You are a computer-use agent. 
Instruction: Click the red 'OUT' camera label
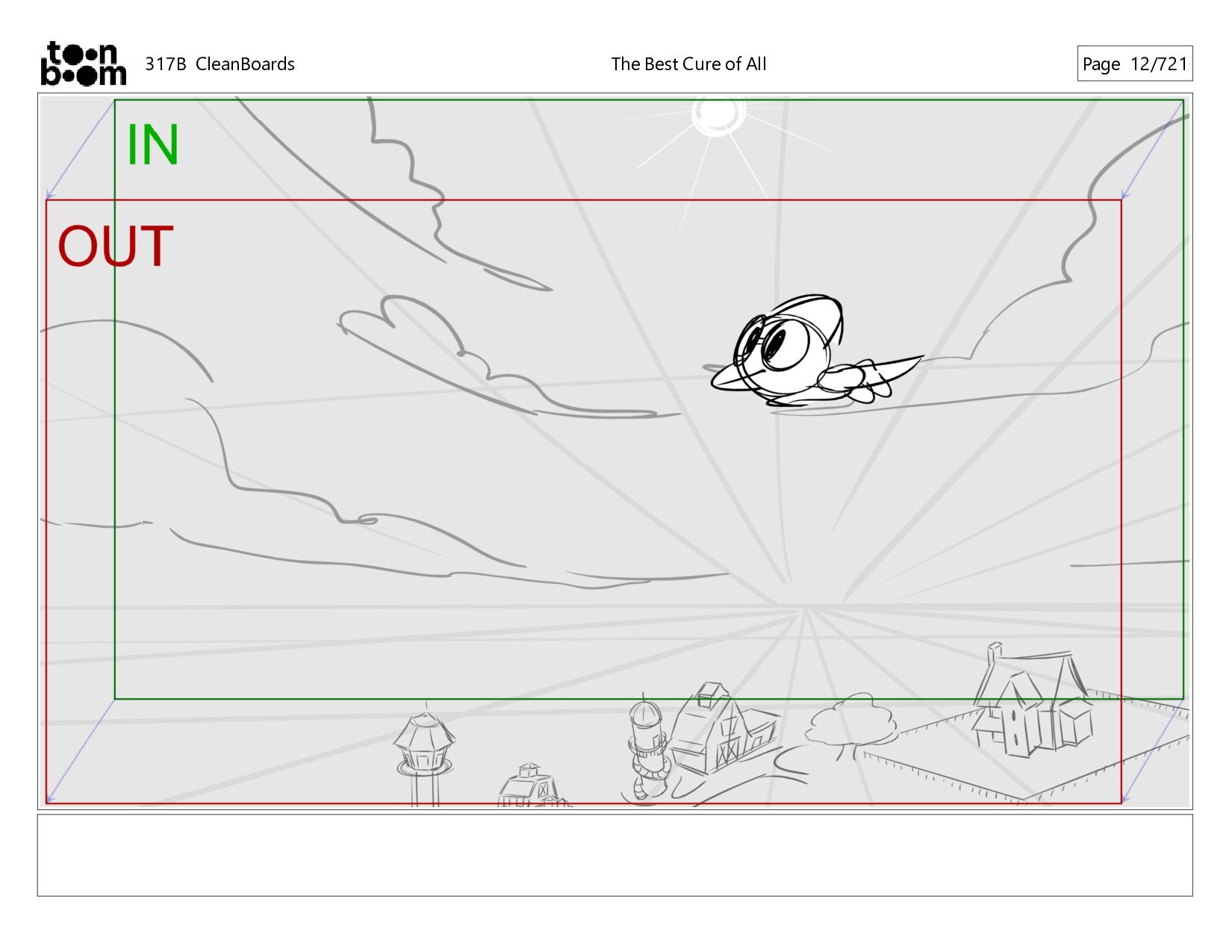pyautogui.click(x=116, y=246)
